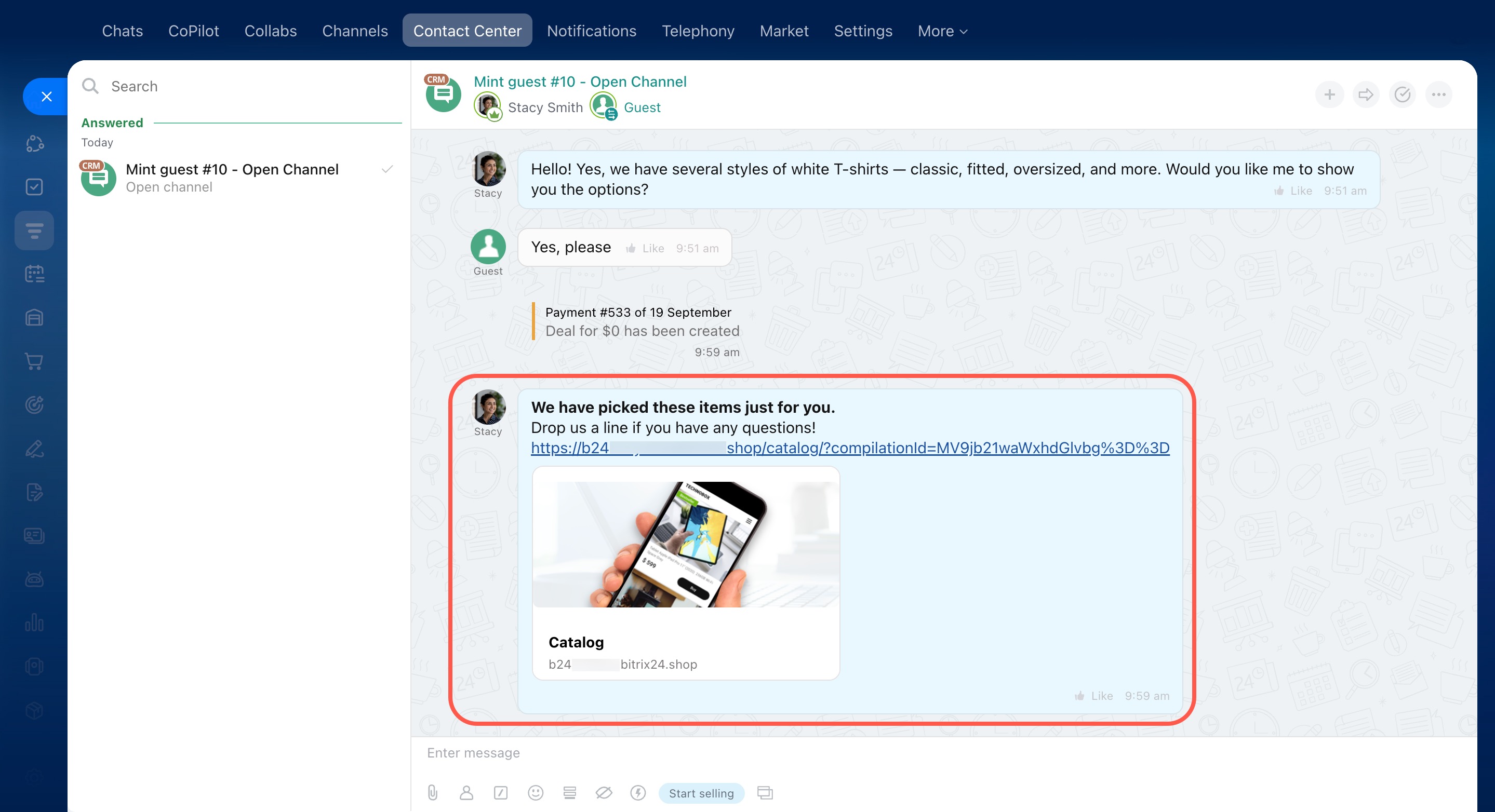This screenshot has height=812, width=1495.
Task: Open canned responses stacked-lines icon
Action: coord(569,792)
